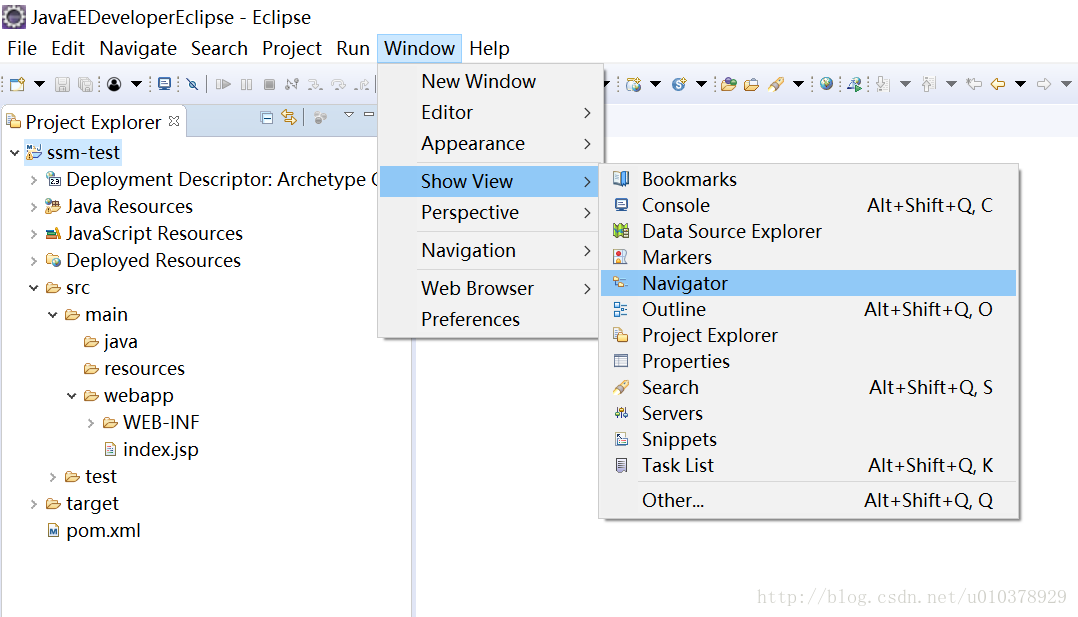Click Collapse All in Project Explorer
The width and height of the screenshot is (1078, 617).
pos(267,118)
